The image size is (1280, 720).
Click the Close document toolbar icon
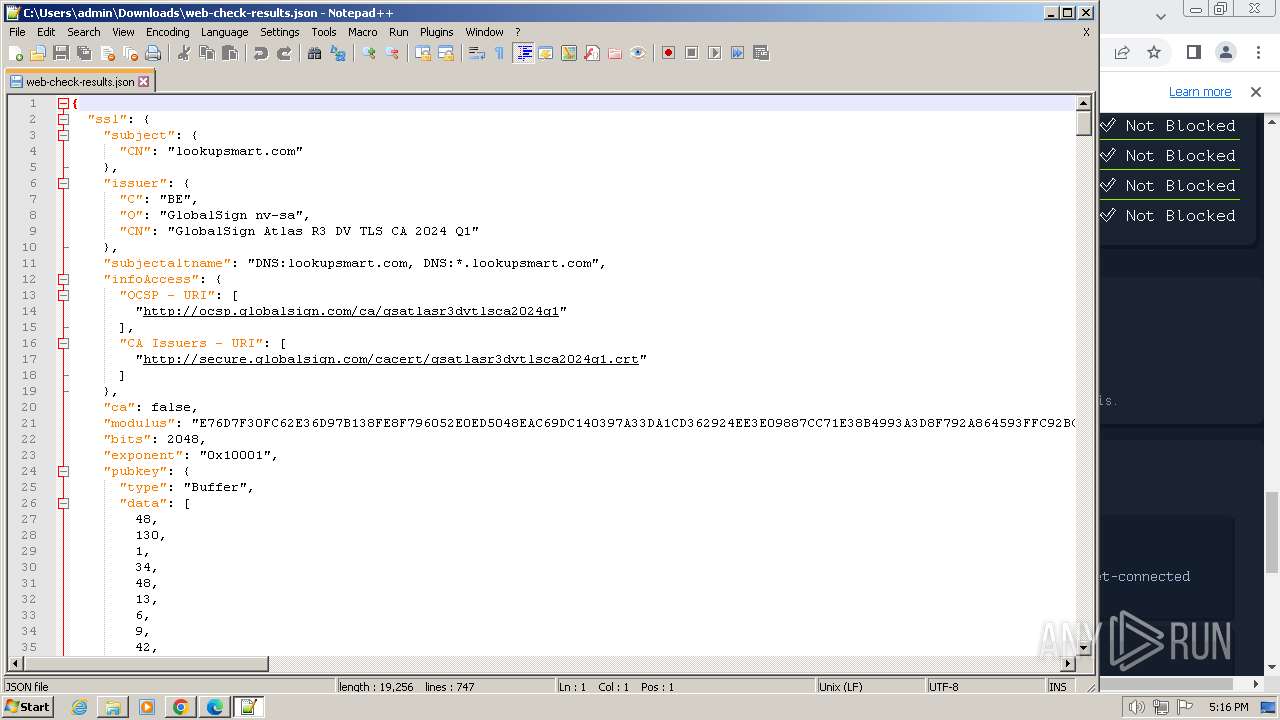(107, 53)
